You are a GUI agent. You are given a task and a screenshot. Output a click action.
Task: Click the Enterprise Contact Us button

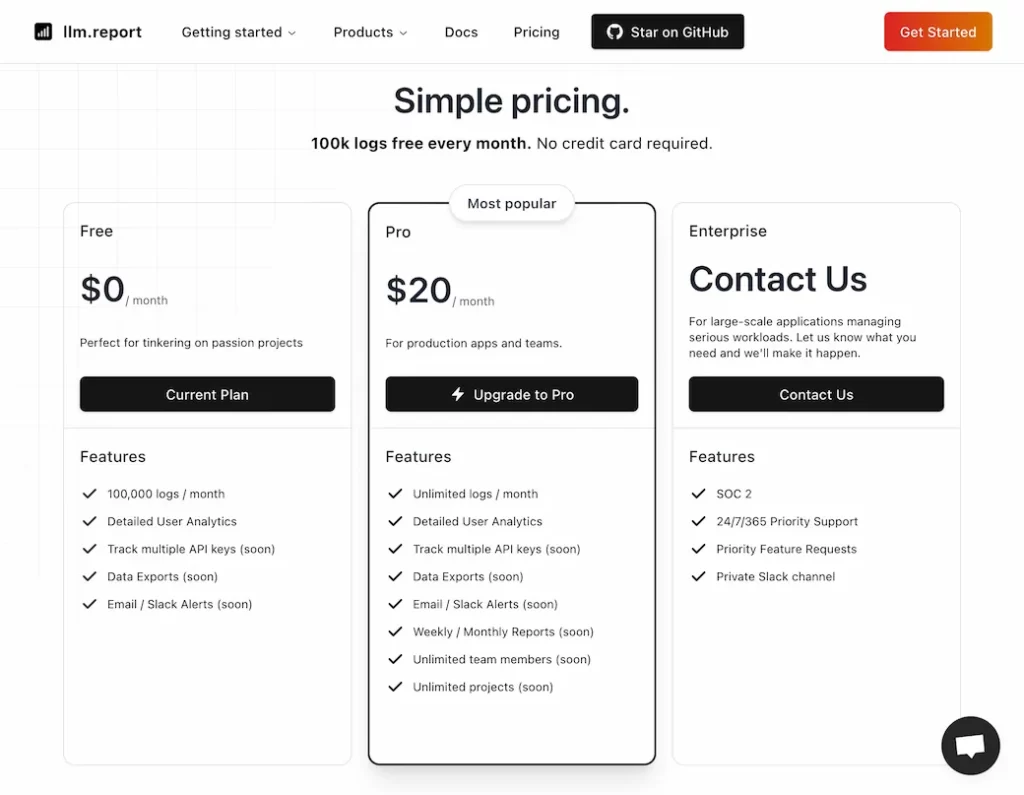point(816,394)
